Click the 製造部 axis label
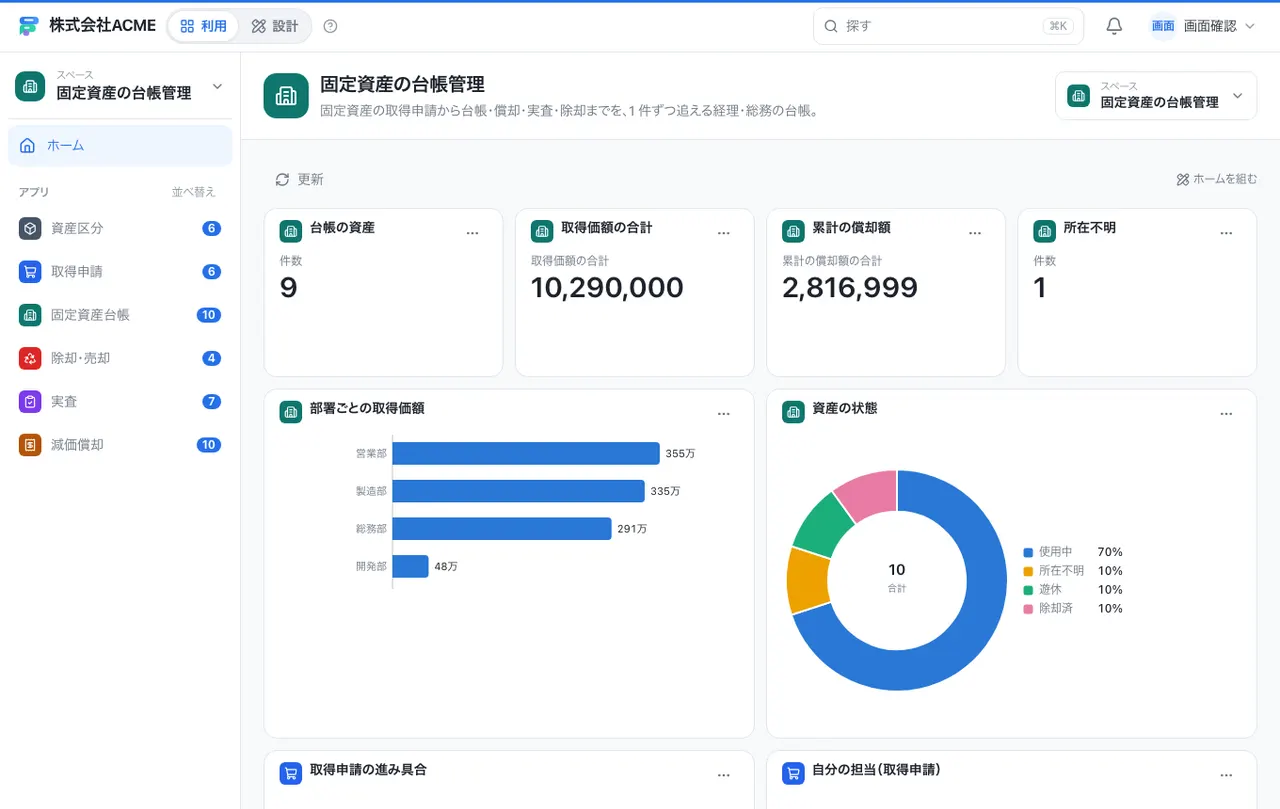The image size is (1280, 809). point(371,491)
